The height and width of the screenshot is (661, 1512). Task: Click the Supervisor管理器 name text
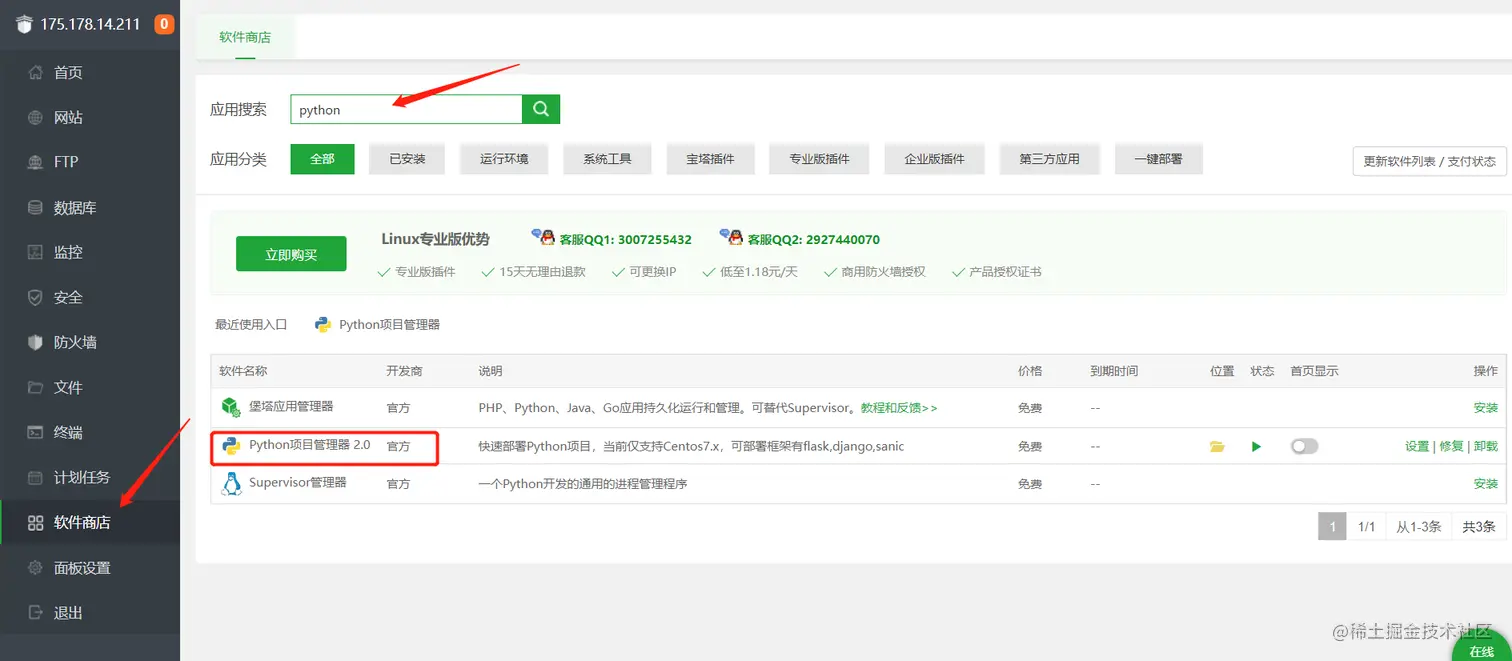tap(298, 483)
